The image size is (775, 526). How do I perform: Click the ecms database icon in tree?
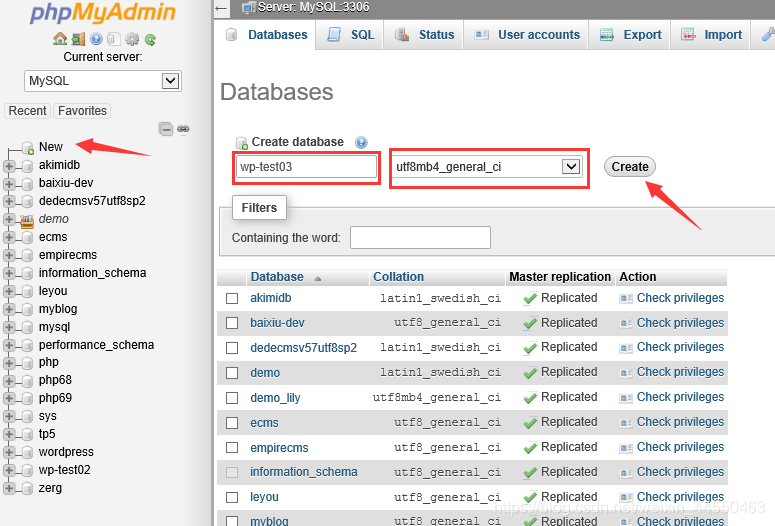pyautogui.click(x=27, y=237)
